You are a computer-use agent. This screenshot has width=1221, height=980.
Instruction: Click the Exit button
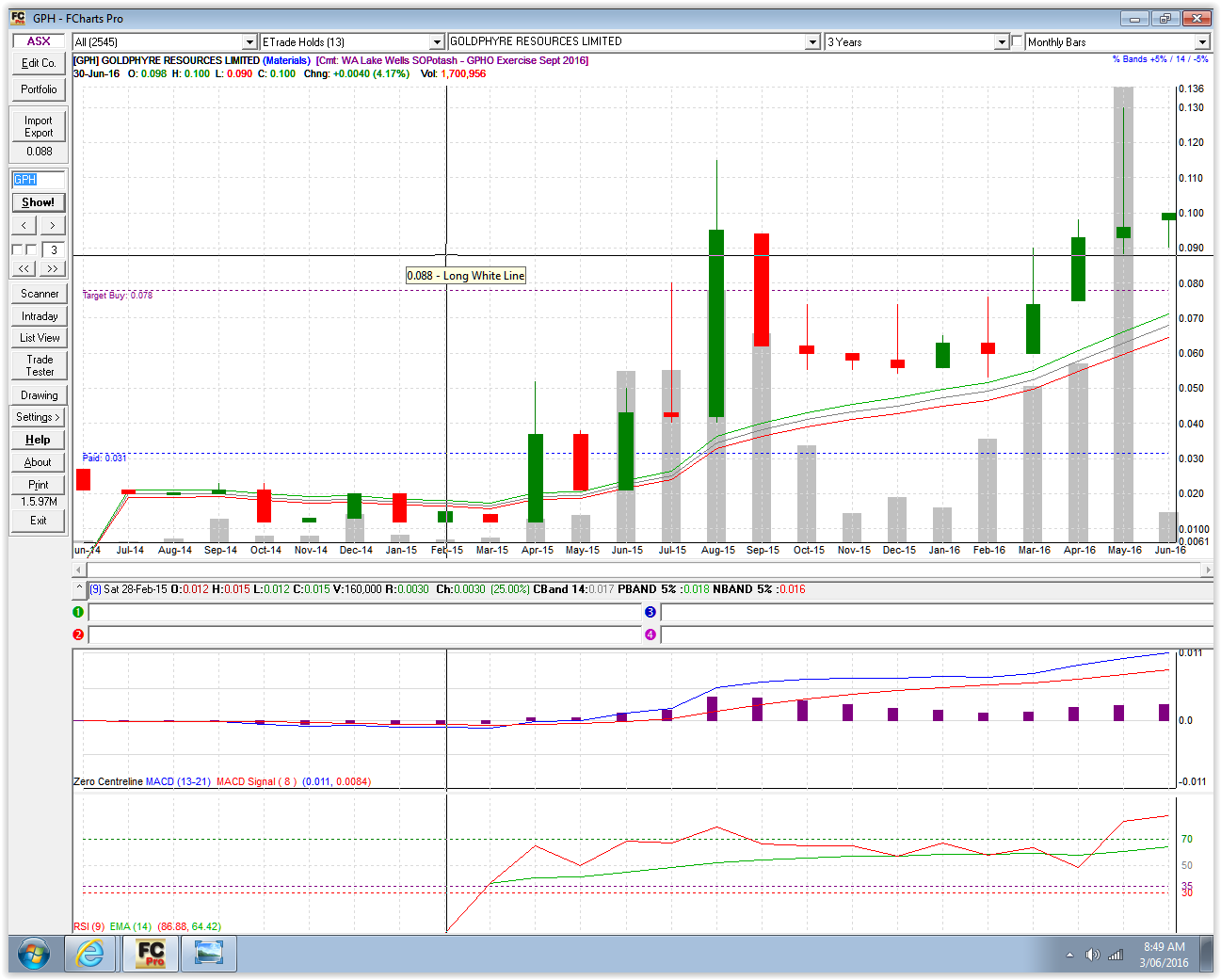click(39, 521)
